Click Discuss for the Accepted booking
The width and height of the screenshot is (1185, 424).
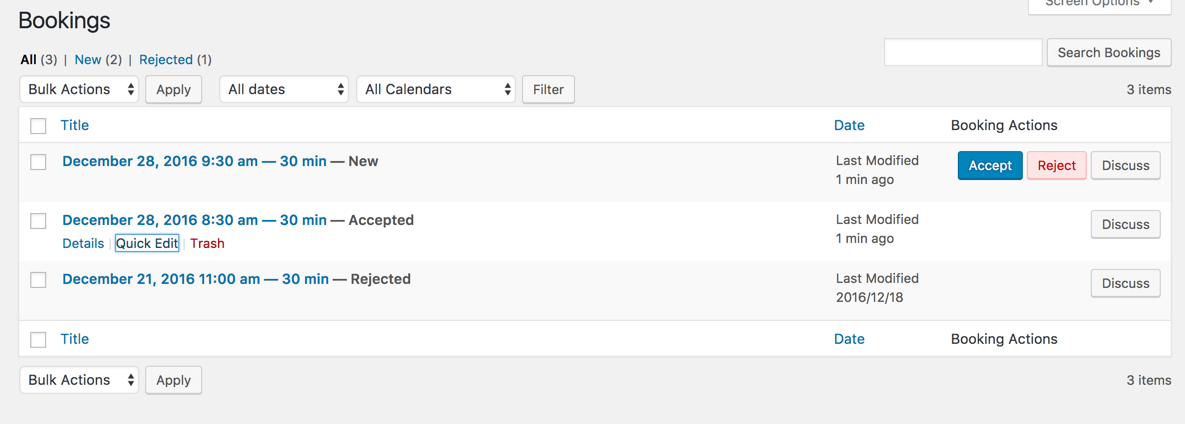click(x=1125, y=225)
